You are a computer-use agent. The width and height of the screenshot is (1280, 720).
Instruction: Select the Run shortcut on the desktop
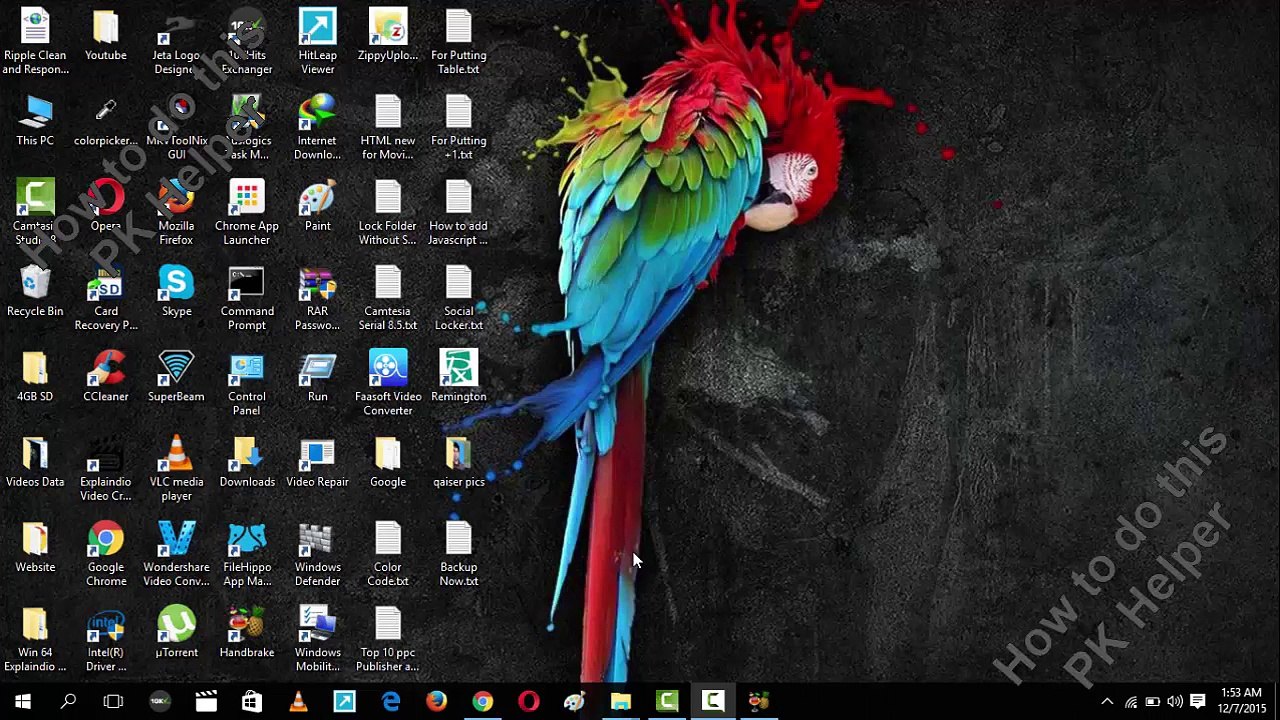click(x=317, y=377)
